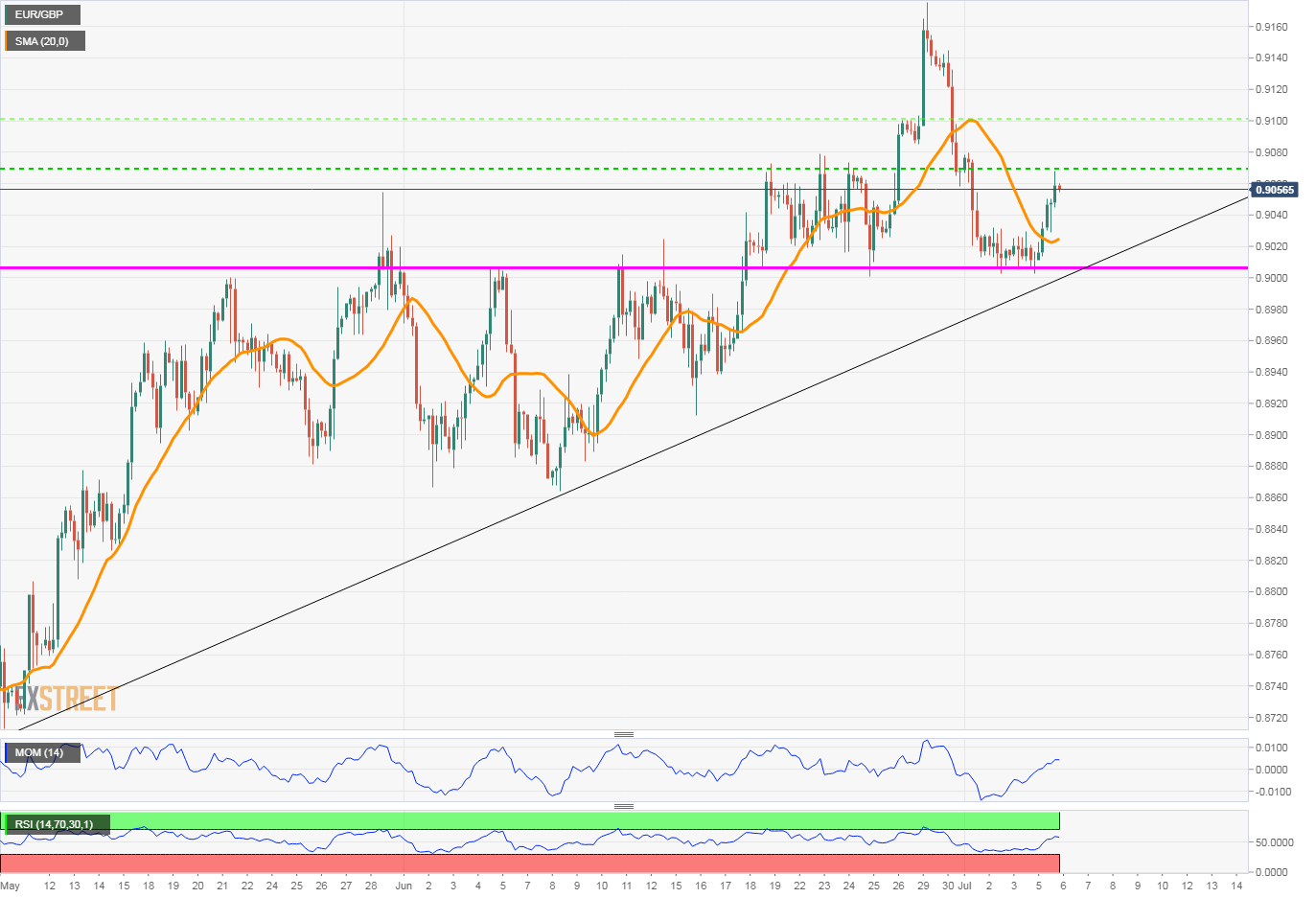Click the 0.8900 price axis label

pos(1272,435)
